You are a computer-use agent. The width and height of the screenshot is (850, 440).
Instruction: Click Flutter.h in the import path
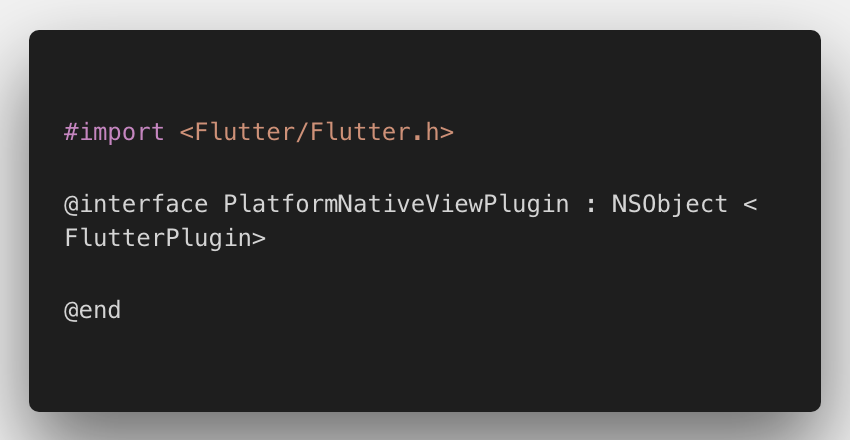tap(375, 132)
